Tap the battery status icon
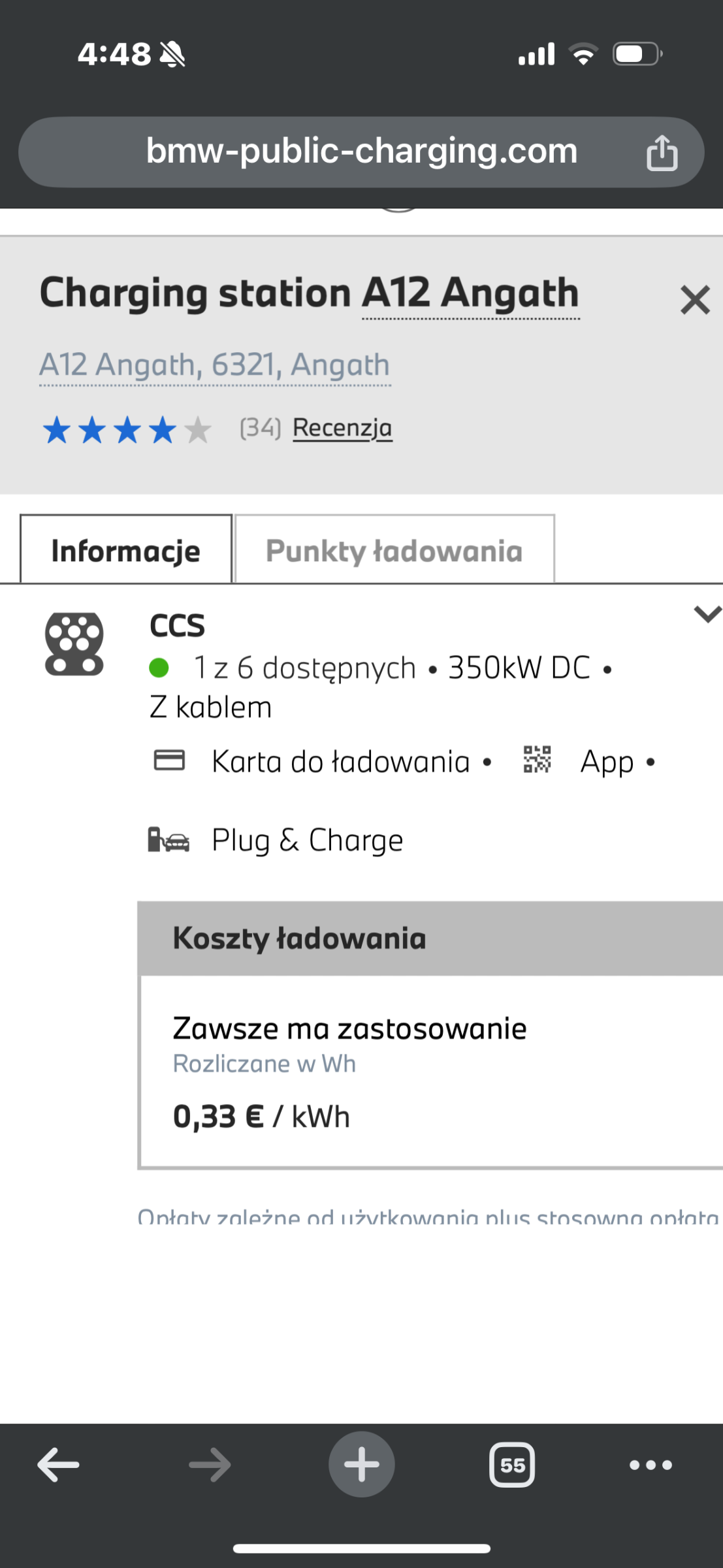 637,54
